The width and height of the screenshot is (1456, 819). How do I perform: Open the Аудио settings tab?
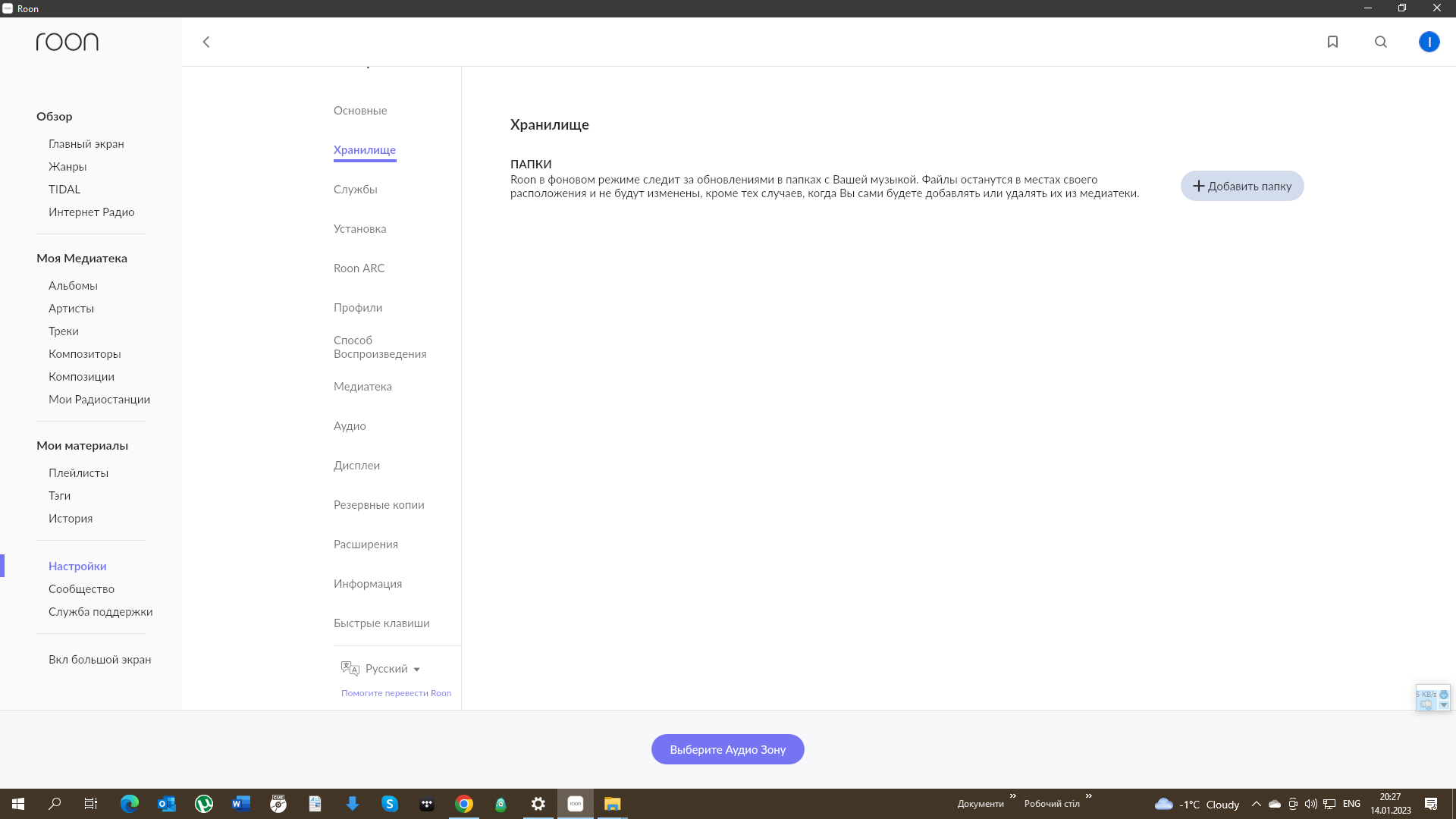[x=350, y=425]
